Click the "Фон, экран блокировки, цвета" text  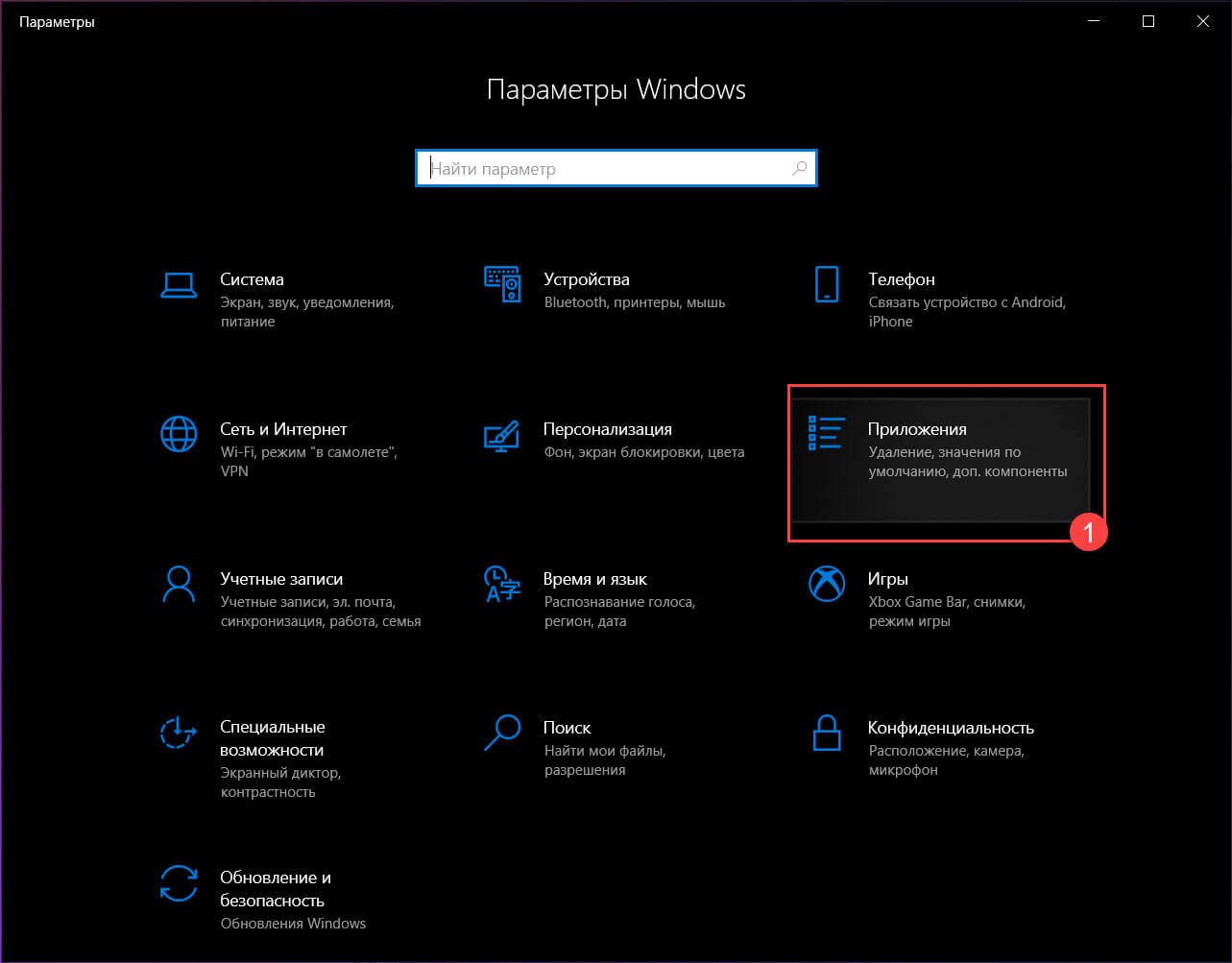coord(644,452)
